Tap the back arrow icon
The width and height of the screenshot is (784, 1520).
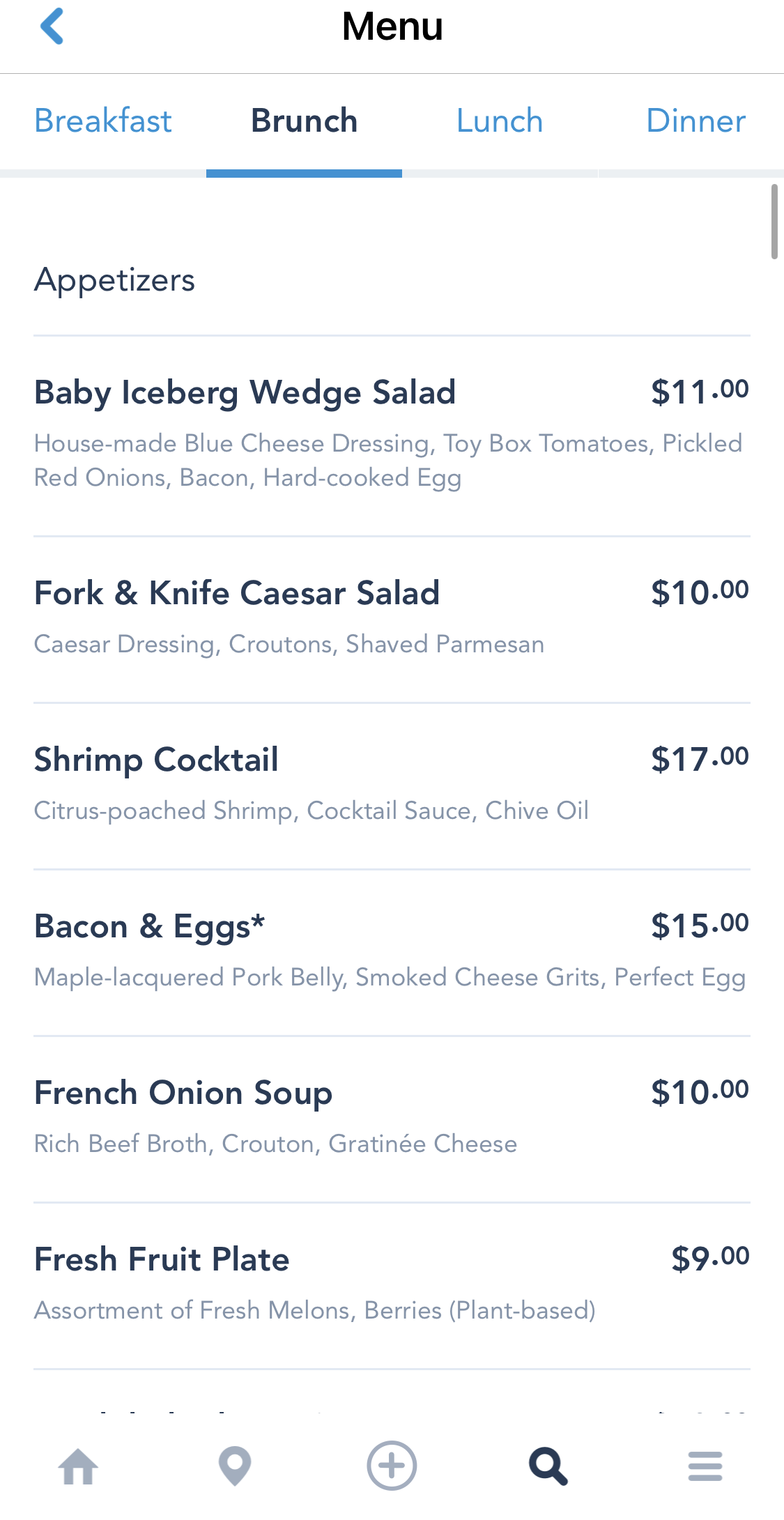(x=52, y=26)
